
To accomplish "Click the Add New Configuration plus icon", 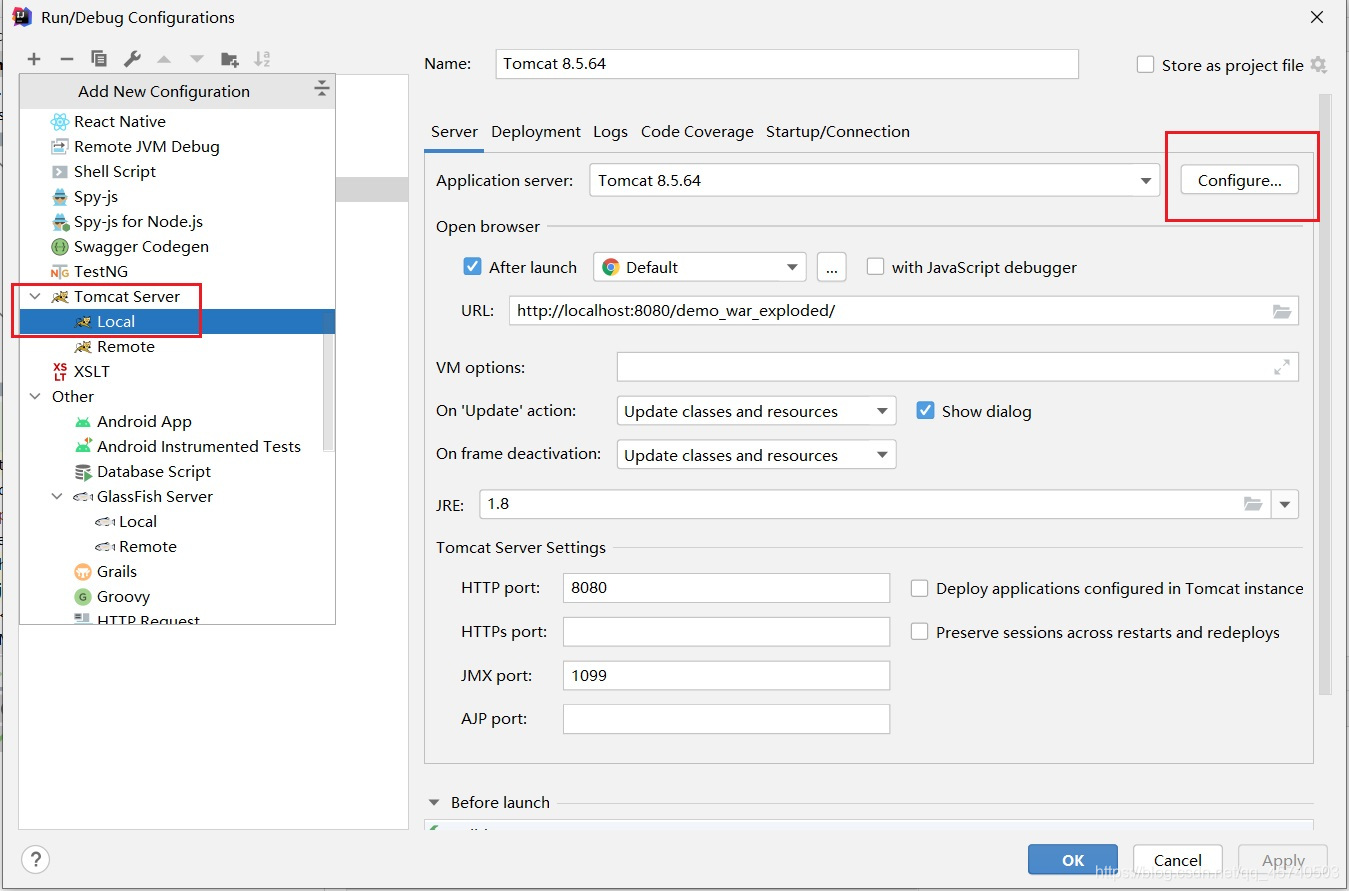I will point(34,59).
